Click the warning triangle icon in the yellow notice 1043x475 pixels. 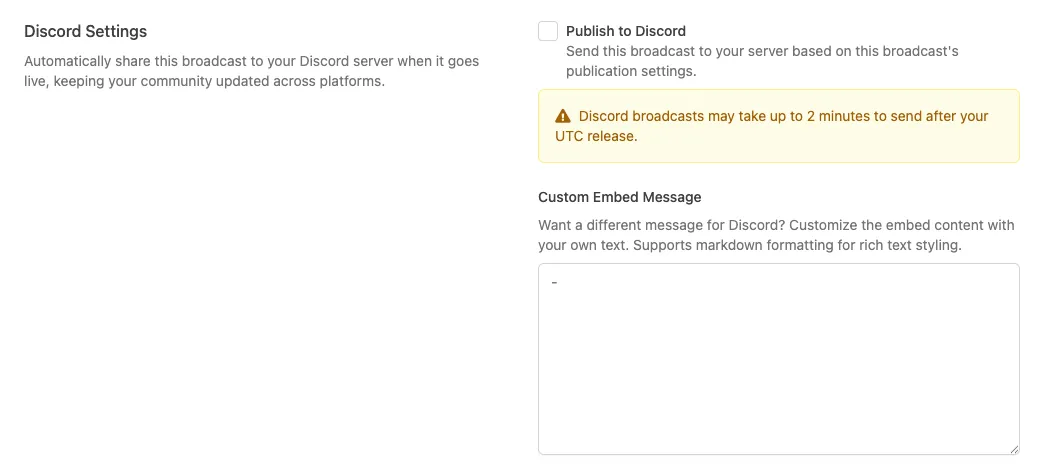563,116
